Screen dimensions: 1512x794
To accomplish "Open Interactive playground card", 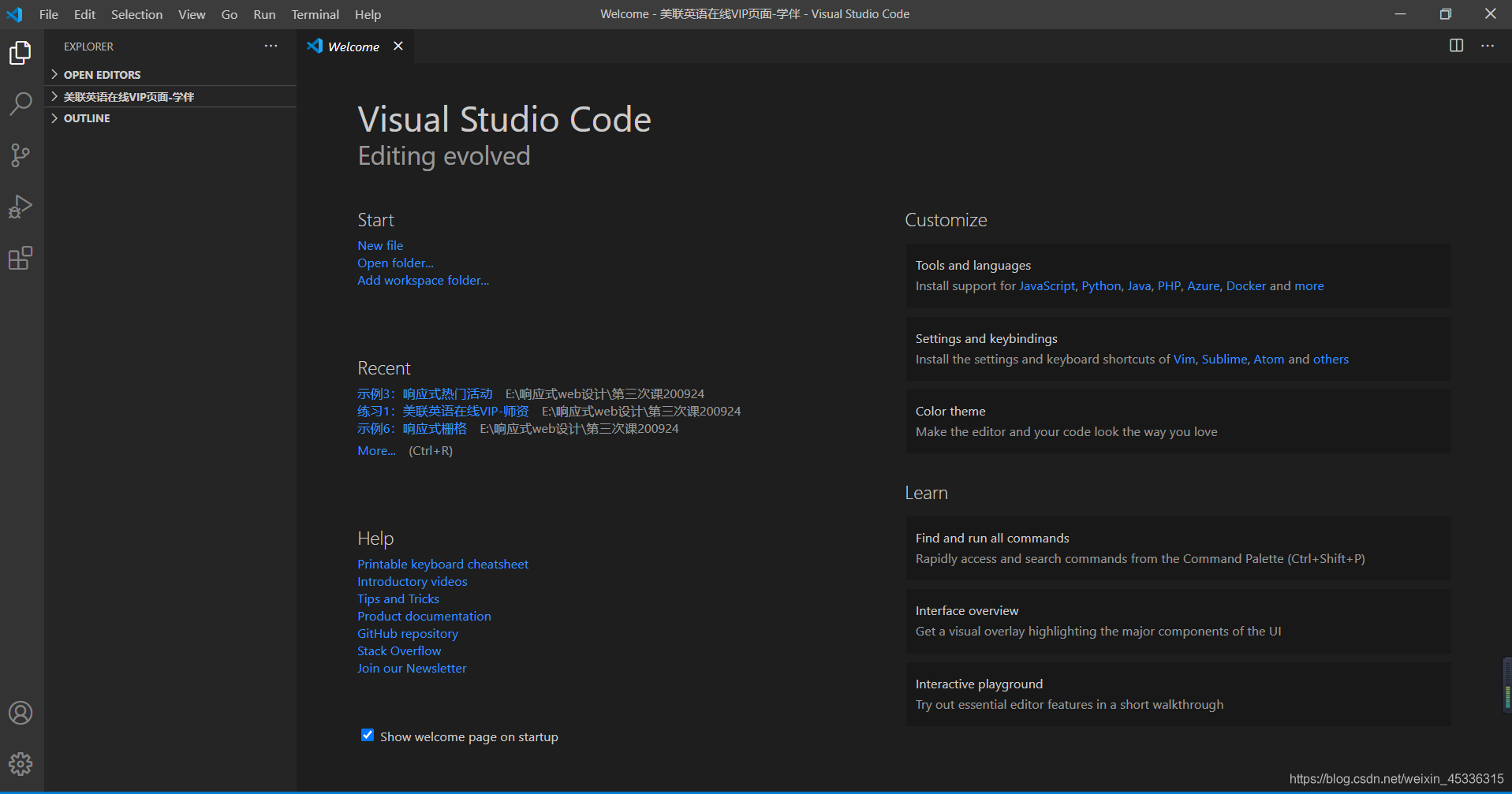I will [1178, 694].
